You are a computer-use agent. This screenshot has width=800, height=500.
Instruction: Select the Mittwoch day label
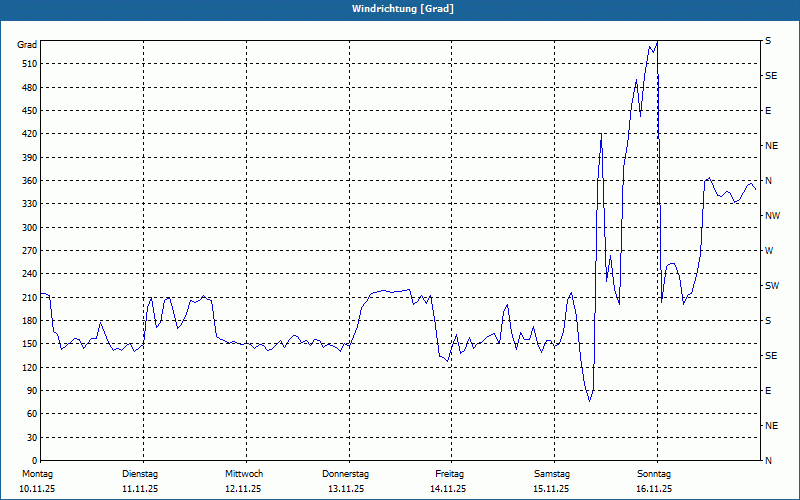[x=244, y=474]
